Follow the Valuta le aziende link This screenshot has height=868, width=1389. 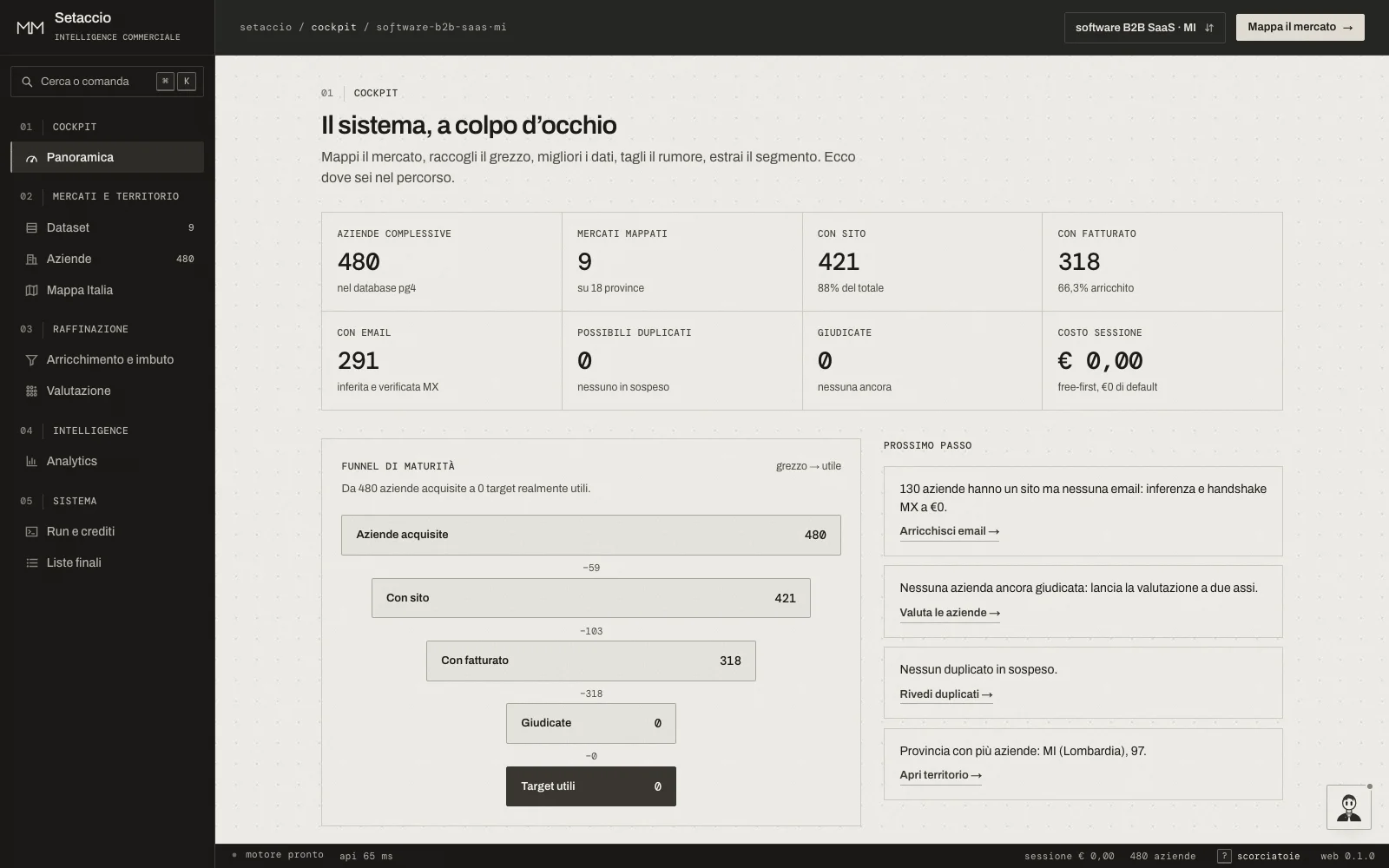tap(950, 613)
